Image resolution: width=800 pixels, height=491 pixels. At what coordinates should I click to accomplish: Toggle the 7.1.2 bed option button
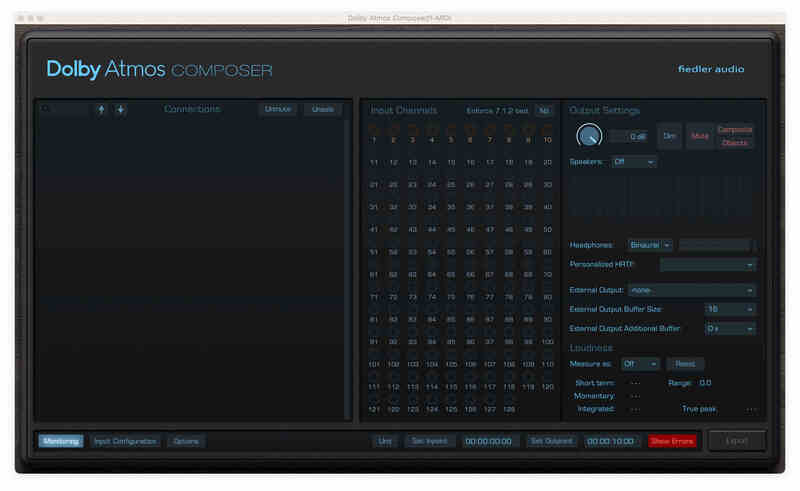click(544, 111)
